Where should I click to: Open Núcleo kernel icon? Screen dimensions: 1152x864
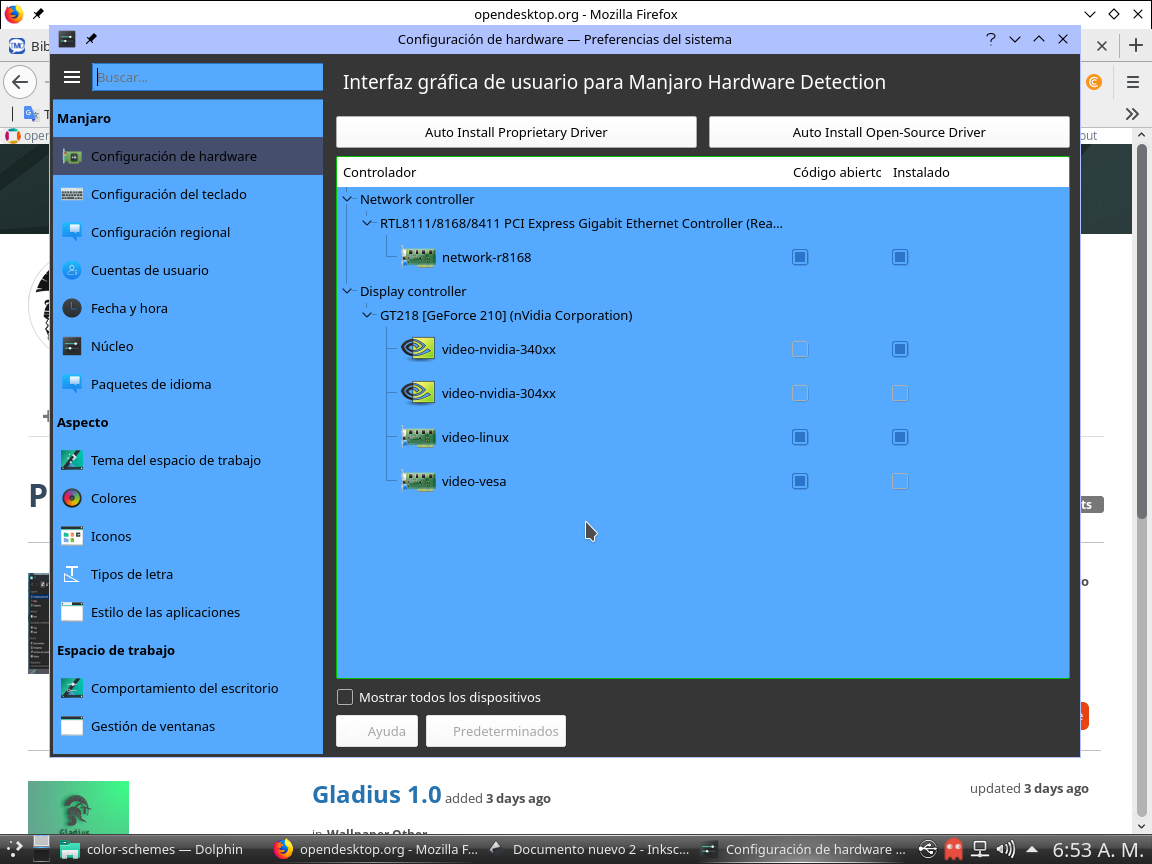(x=72, y=346)
